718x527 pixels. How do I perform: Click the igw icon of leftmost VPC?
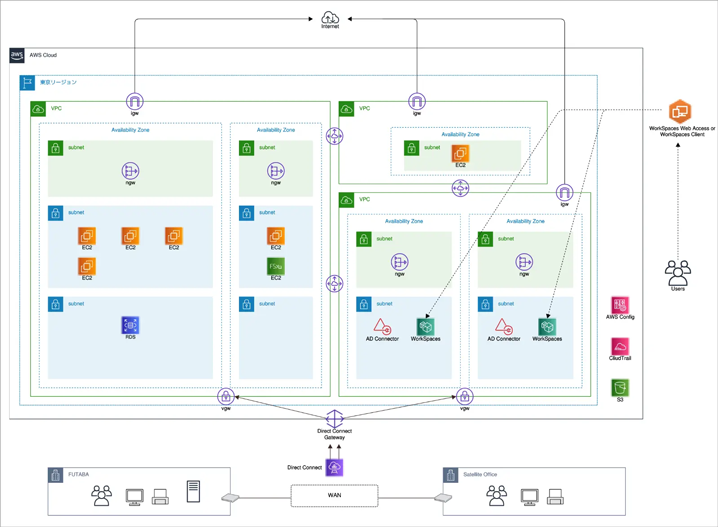tap(132, 102)
